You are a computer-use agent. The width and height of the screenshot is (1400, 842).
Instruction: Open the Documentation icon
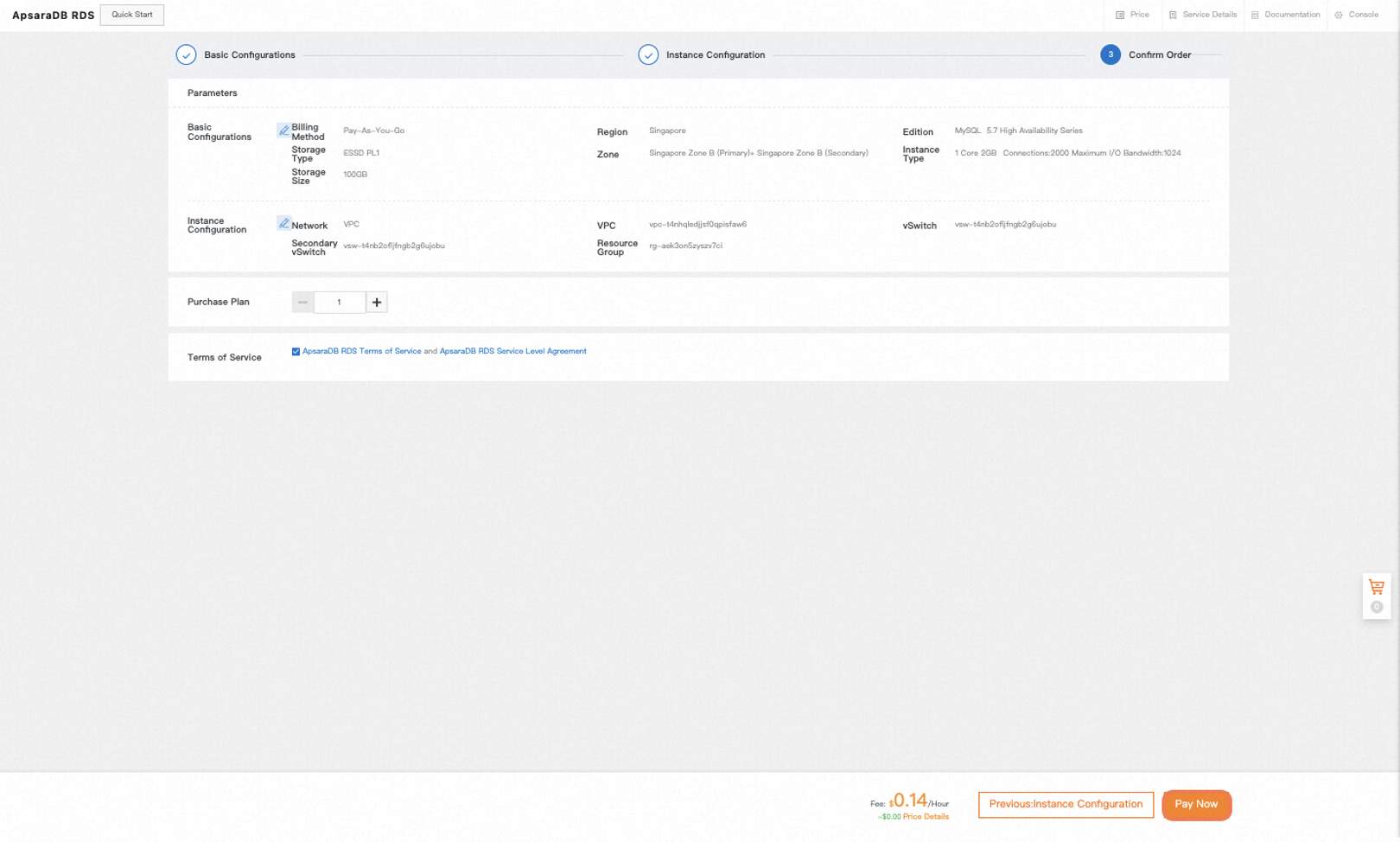coord(1255,15)
